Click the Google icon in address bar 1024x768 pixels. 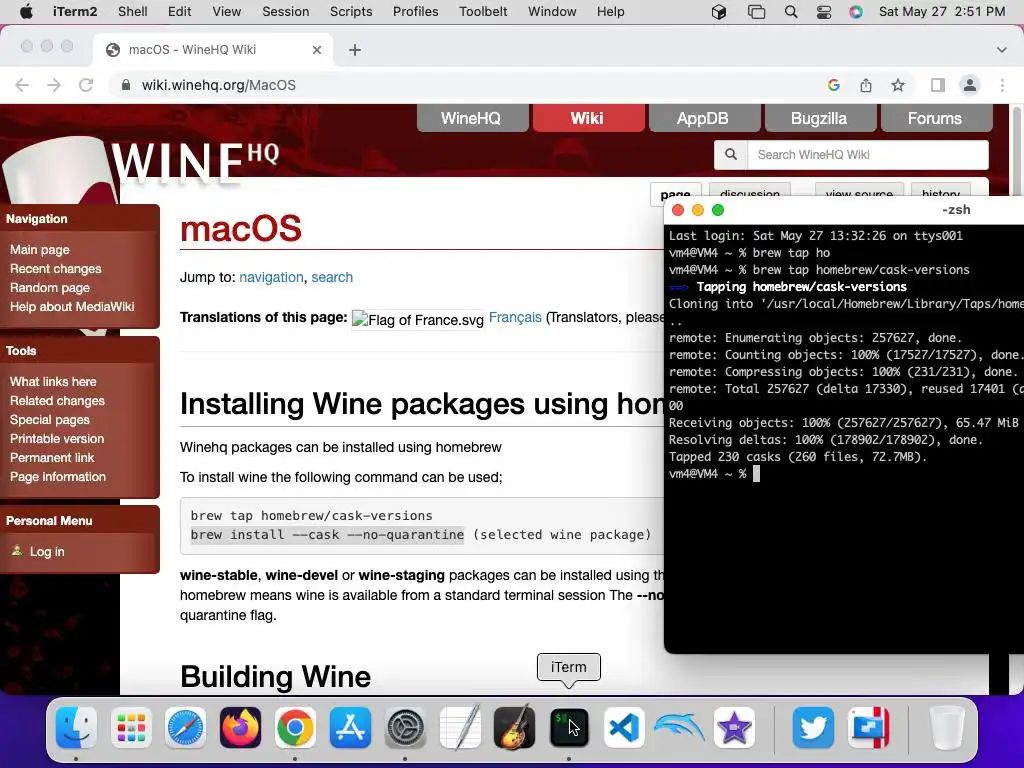pyautogui.click(x=833, y=85)
